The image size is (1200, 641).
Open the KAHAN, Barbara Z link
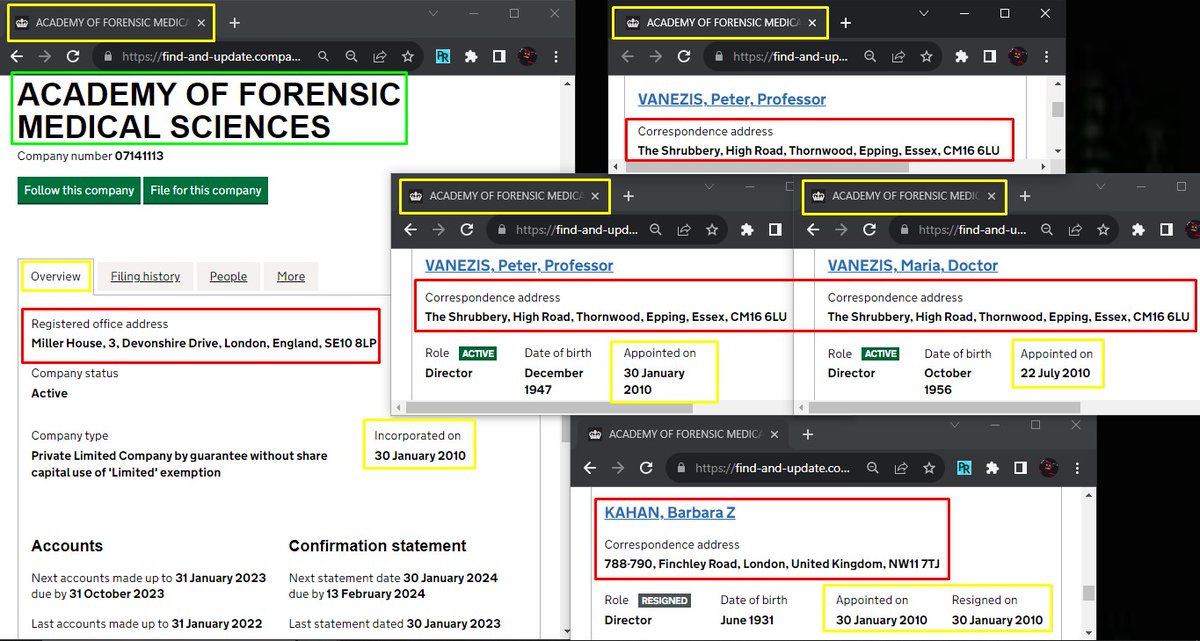[x=670, y=513]
